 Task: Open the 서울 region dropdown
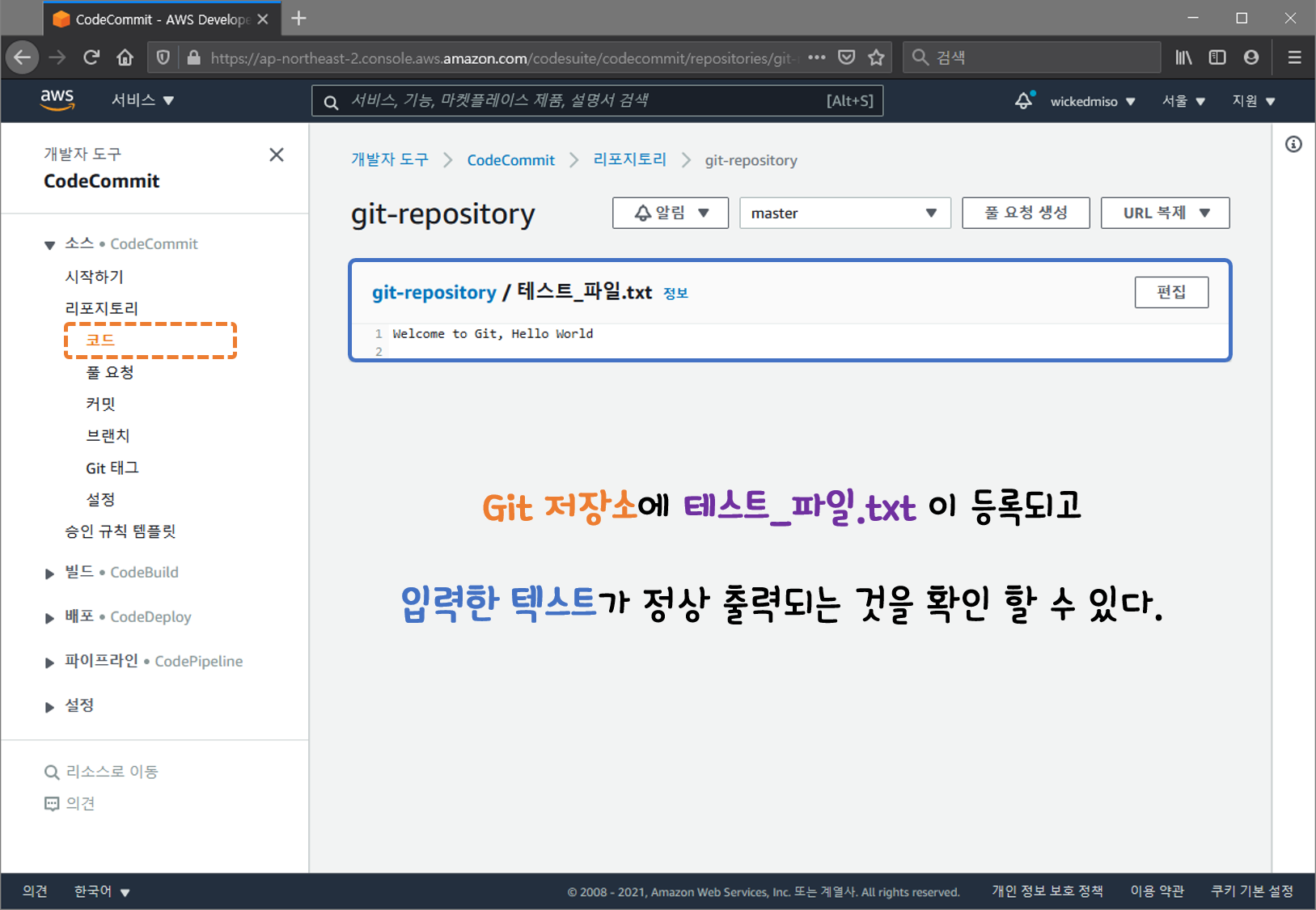1183,101
